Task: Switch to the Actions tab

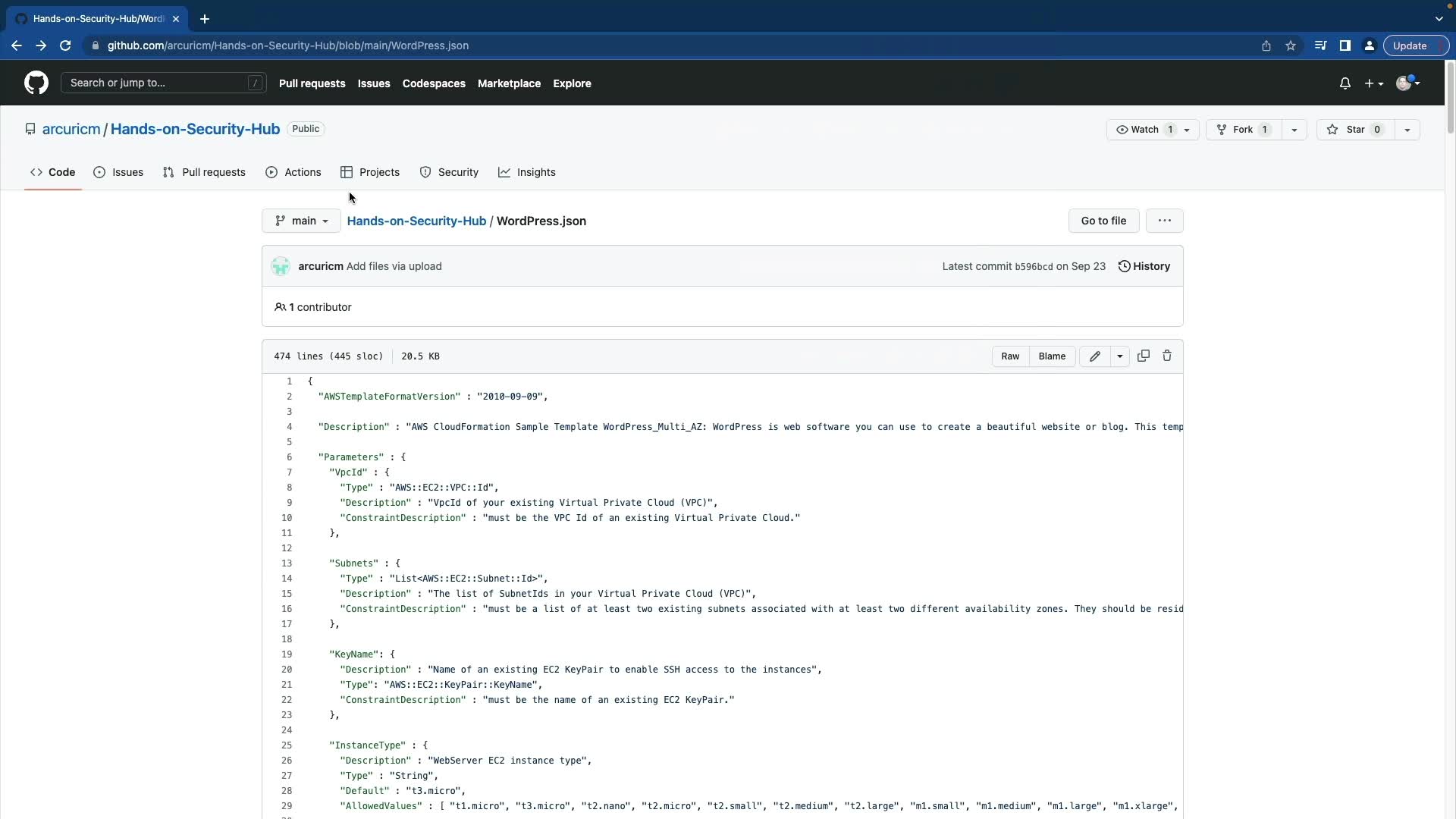Action: [x=293, y=172]
